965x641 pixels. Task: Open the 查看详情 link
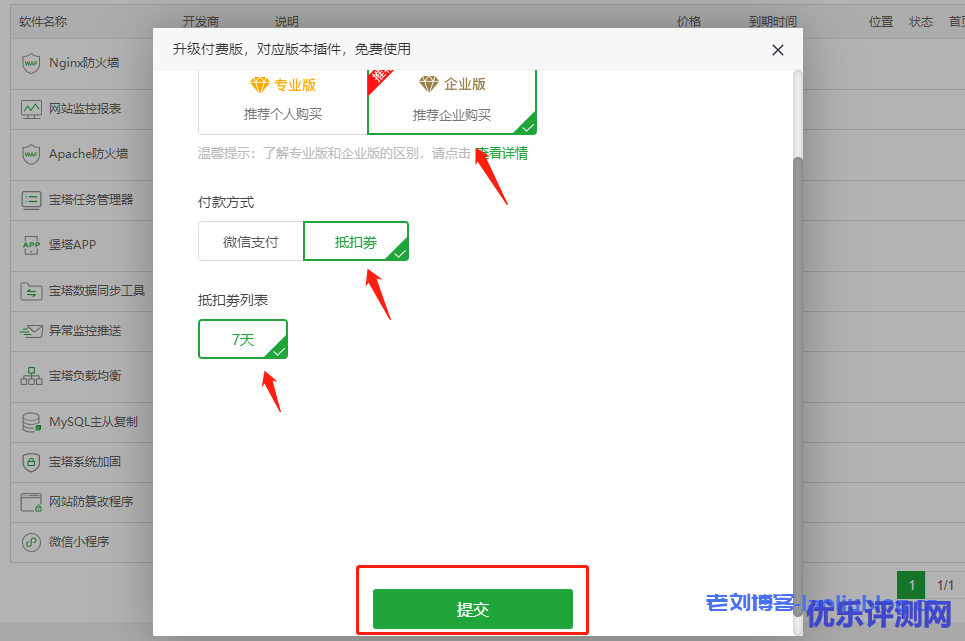503,153
